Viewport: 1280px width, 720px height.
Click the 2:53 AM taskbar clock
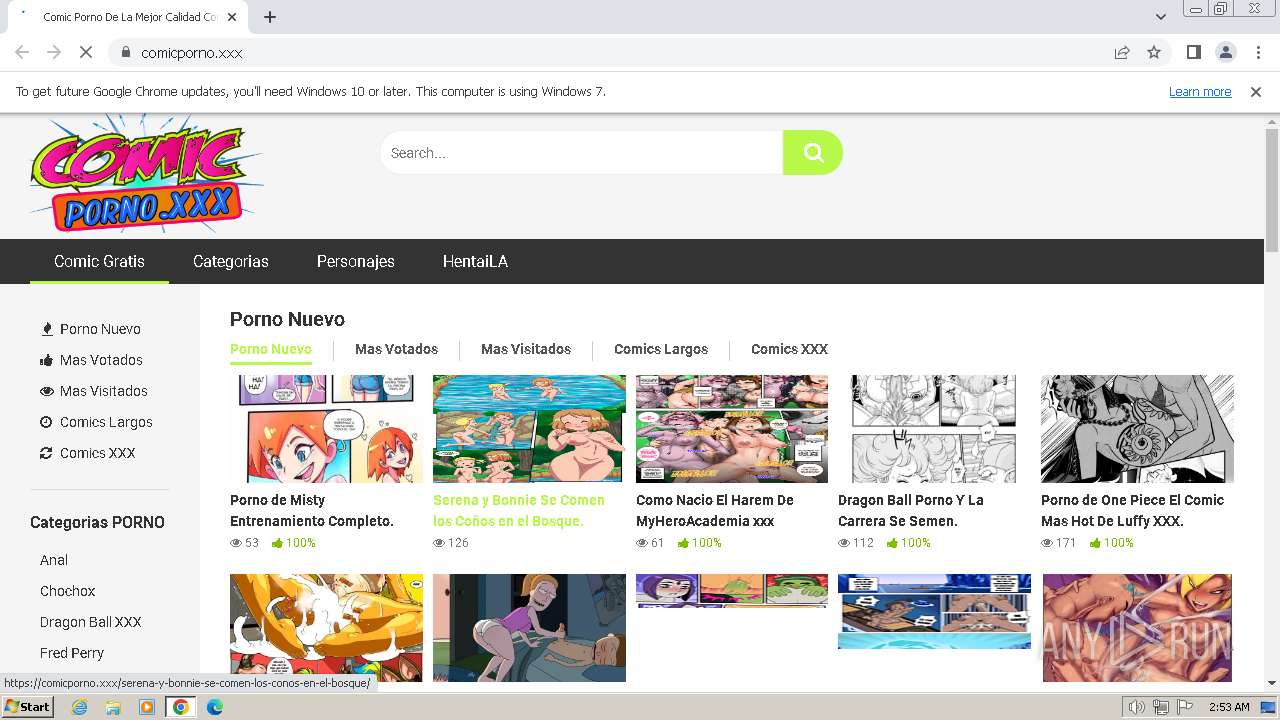1228,707
